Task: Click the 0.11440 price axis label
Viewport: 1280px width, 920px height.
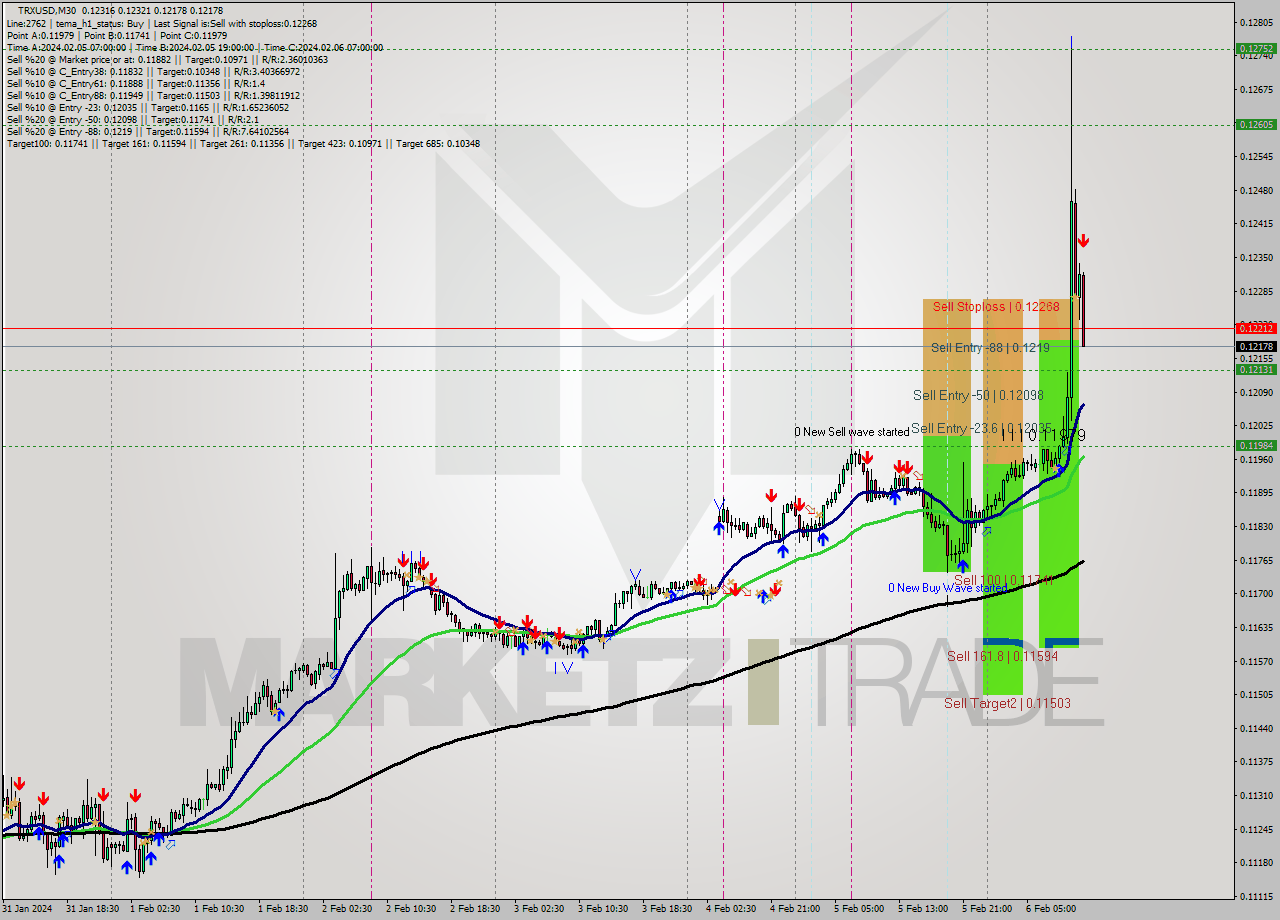Action: coord(1256,728)
